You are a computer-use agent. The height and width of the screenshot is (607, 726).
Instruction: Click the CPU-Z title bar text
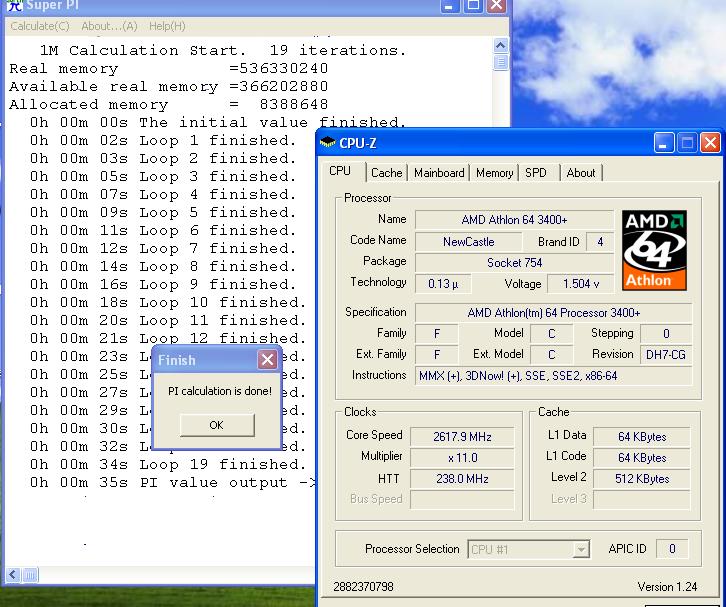point(357,143)
